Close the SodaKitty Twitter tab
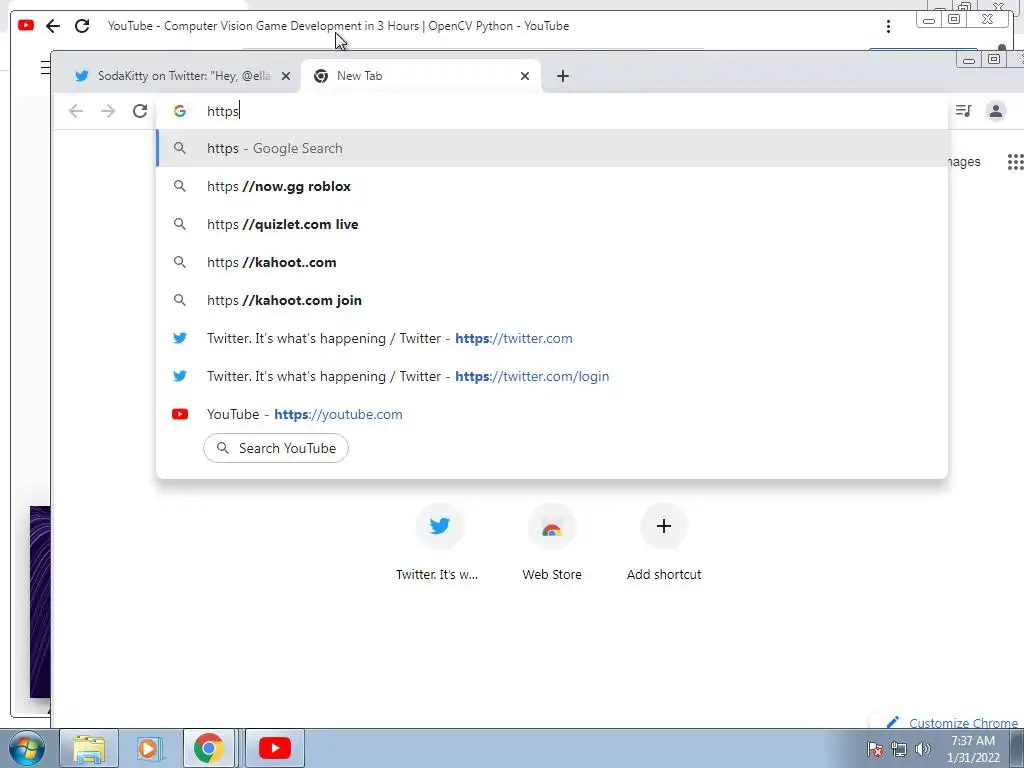This screenshot has height=768, width=1024. point(285,76)
